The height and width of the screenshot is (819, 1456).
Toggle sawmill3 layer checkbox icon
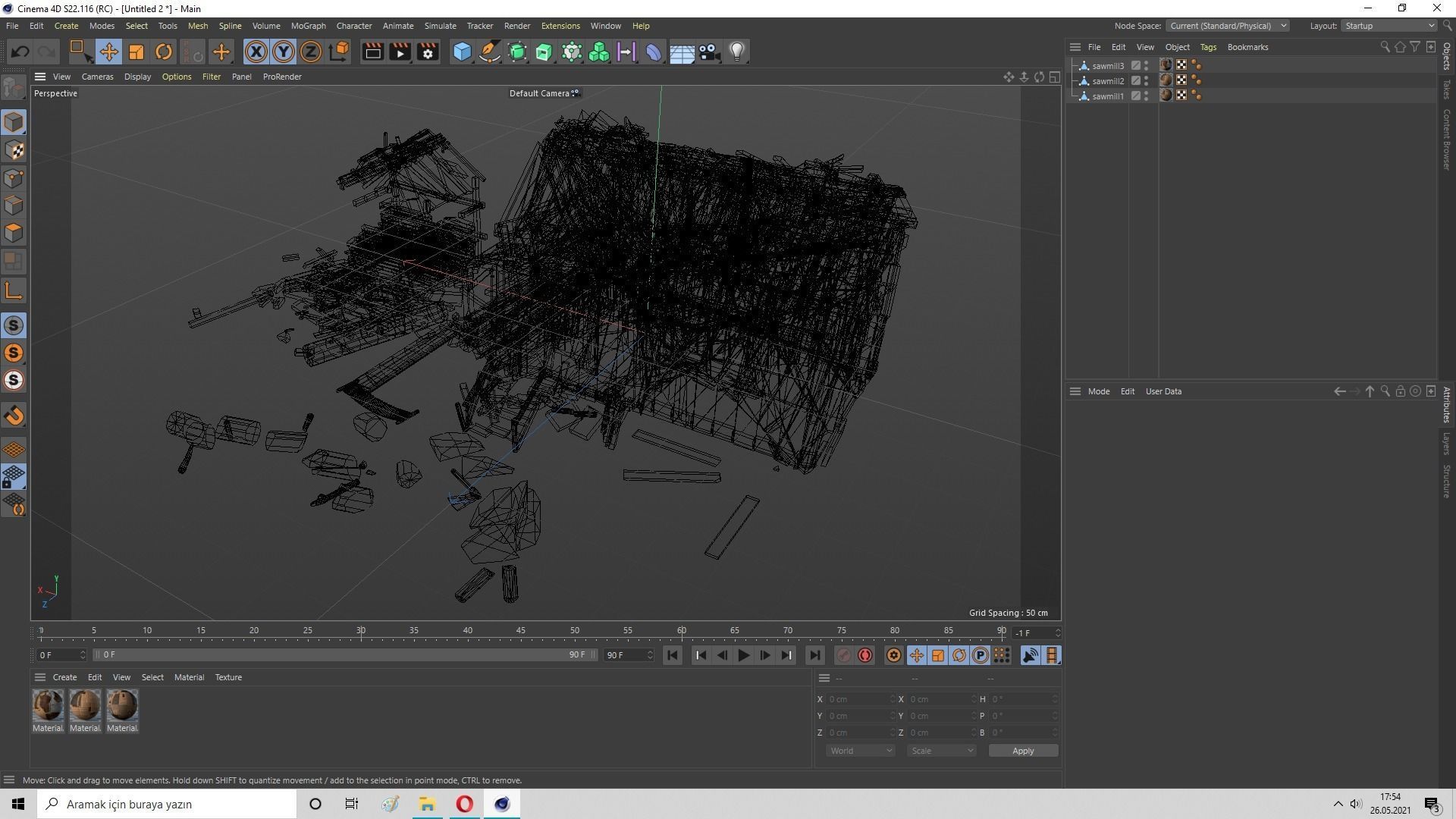[1135, 66]
